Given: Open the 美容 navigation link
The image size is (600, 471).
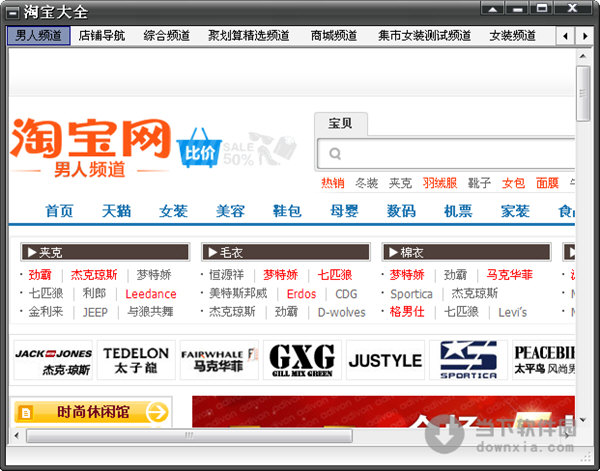Looking at the screenshot, I should pos(230,211).
